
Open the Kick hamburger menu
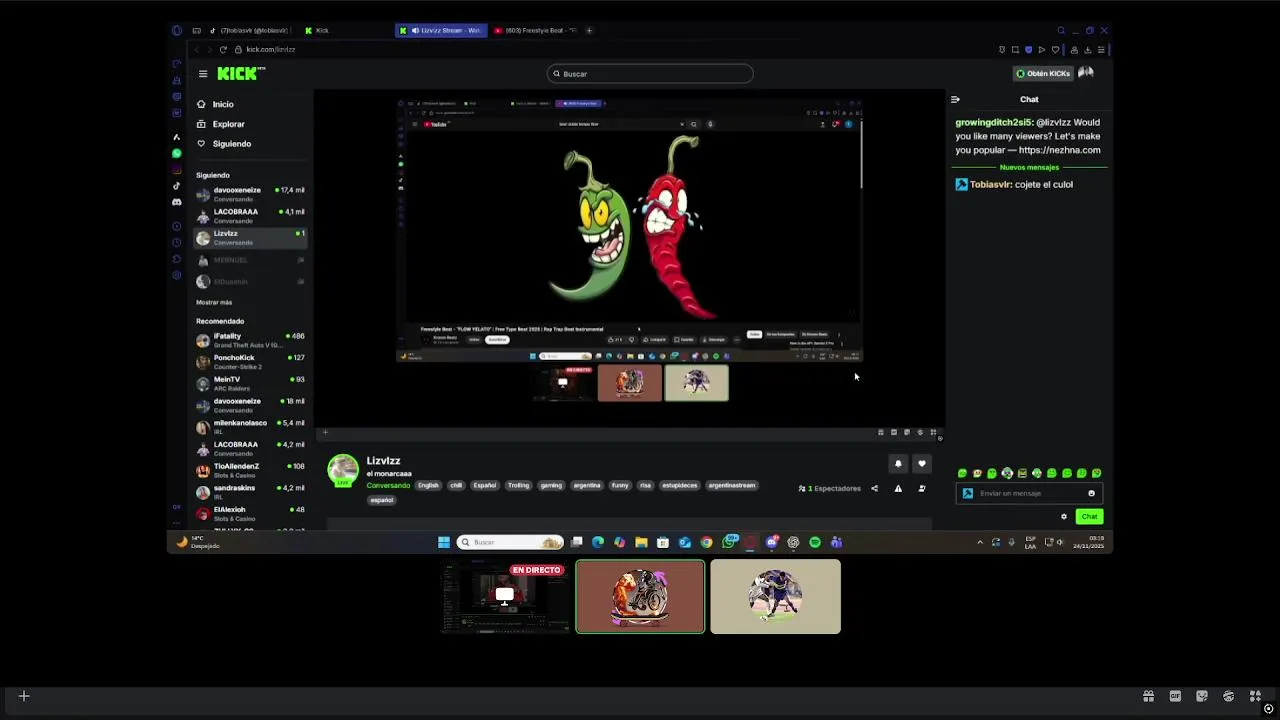[203, 73]
